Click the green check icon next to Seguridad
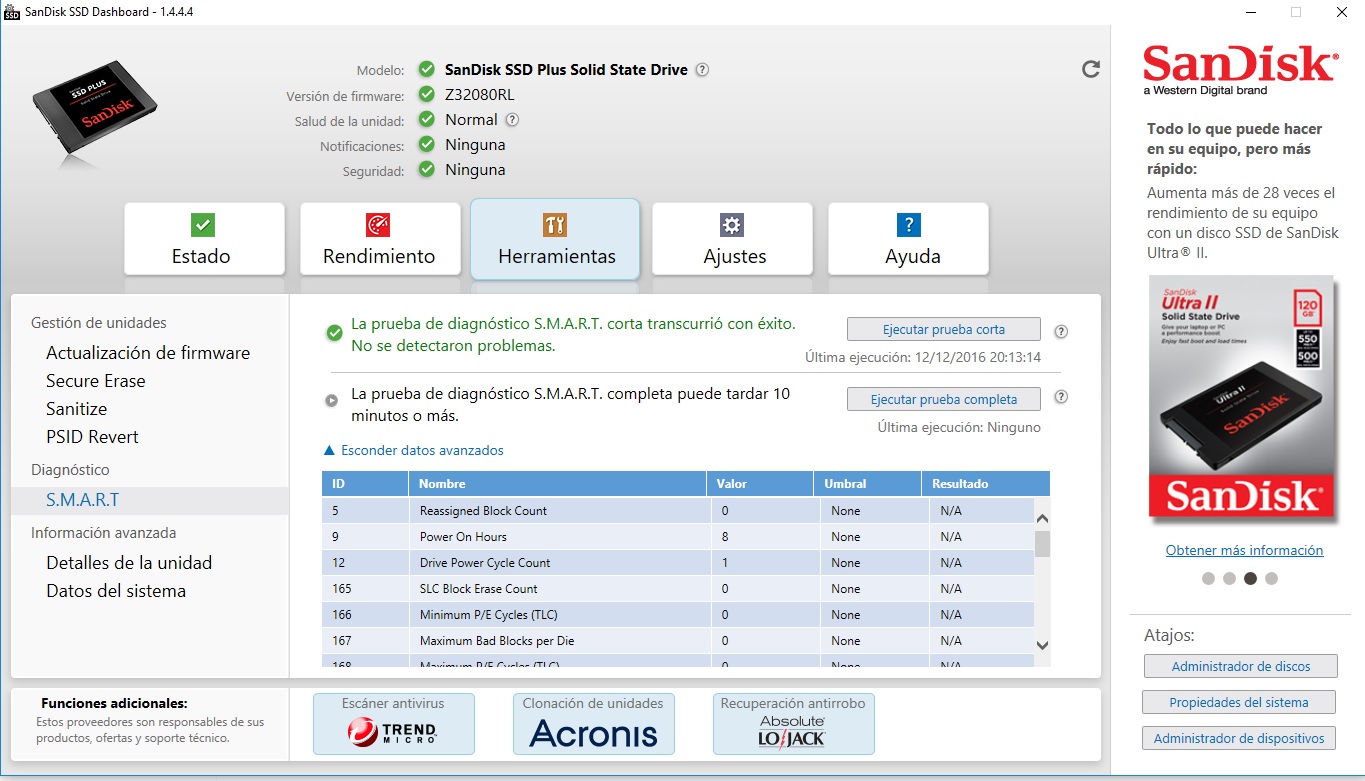Viewport: 1365px width, 781px height. coord(427,170)
